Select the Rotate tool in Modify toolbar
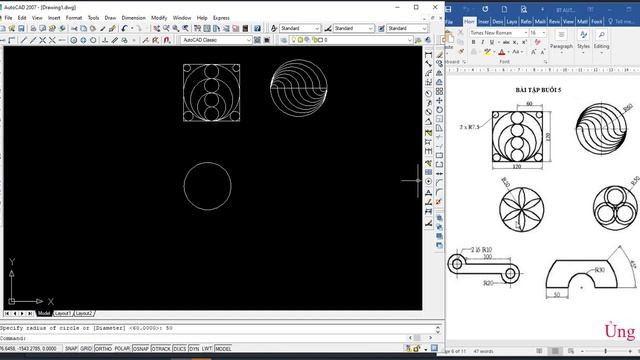 point(439,110)
